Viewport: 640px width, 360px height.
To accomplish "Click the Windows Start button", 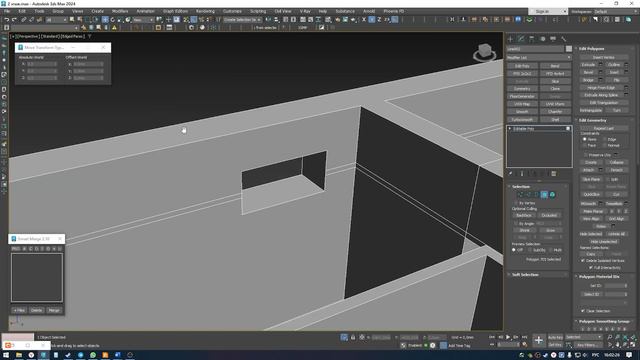I will [6, 355].
